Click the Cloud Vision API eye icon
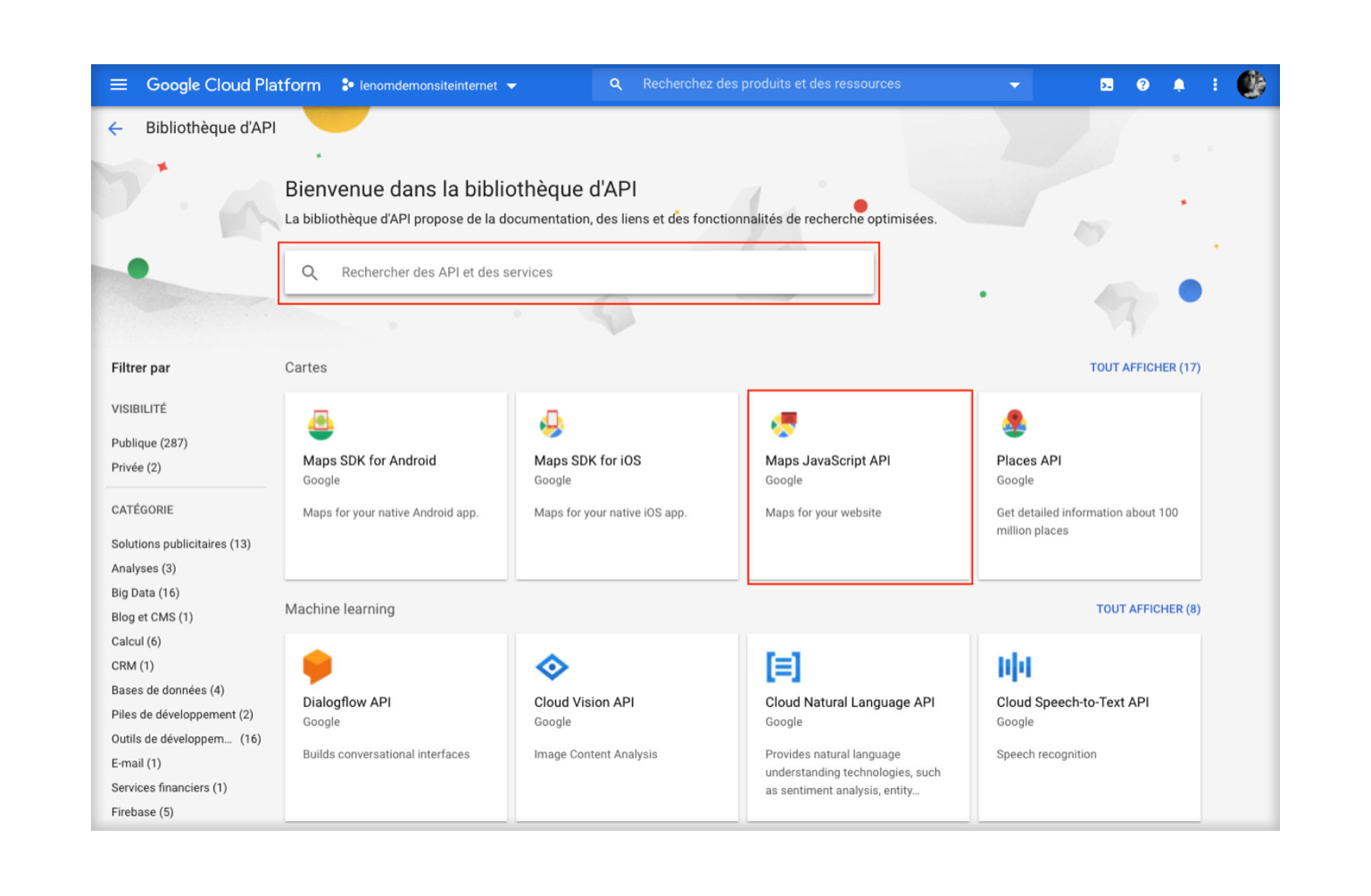1371x896 pixels. 552,667
